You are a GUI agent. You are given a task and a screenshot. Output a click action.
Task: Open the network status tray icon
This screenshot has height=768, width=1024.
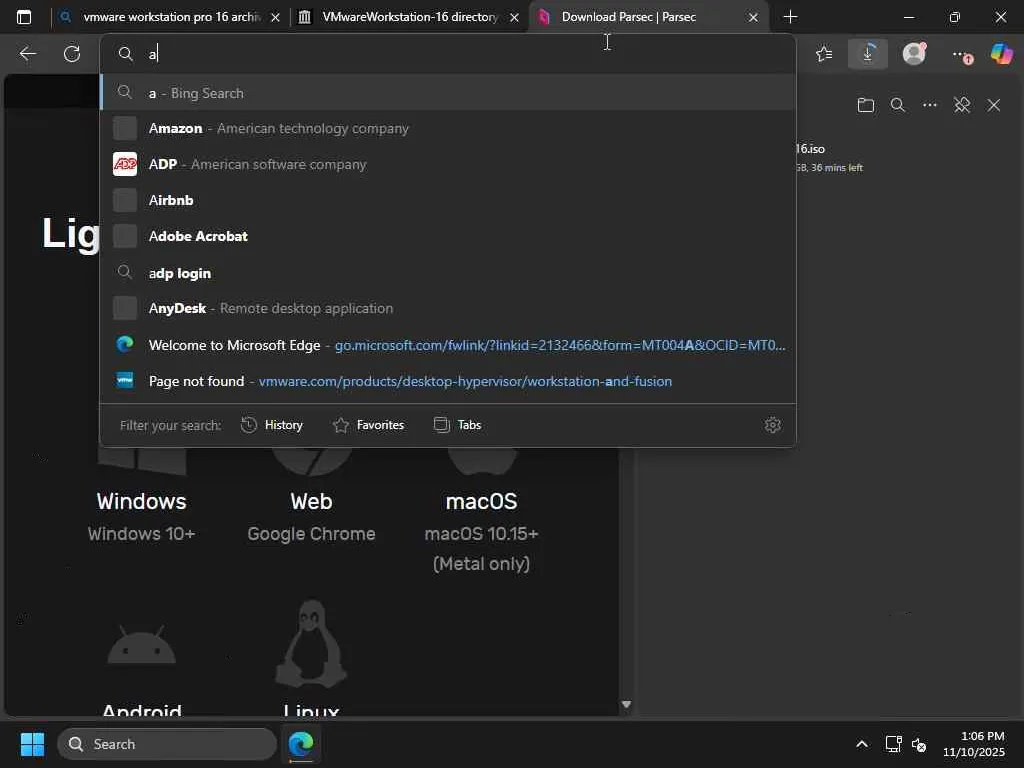(x=893, y=744)
